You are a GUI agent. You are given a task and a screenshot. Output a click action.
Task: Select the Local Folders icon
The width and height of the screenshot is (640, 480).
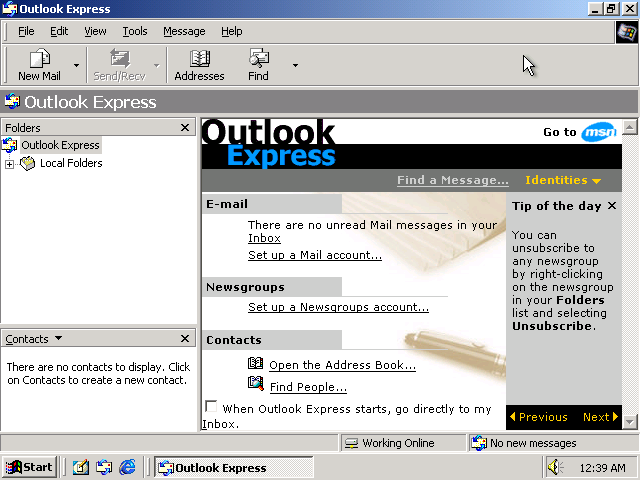[x=28, y=163]
